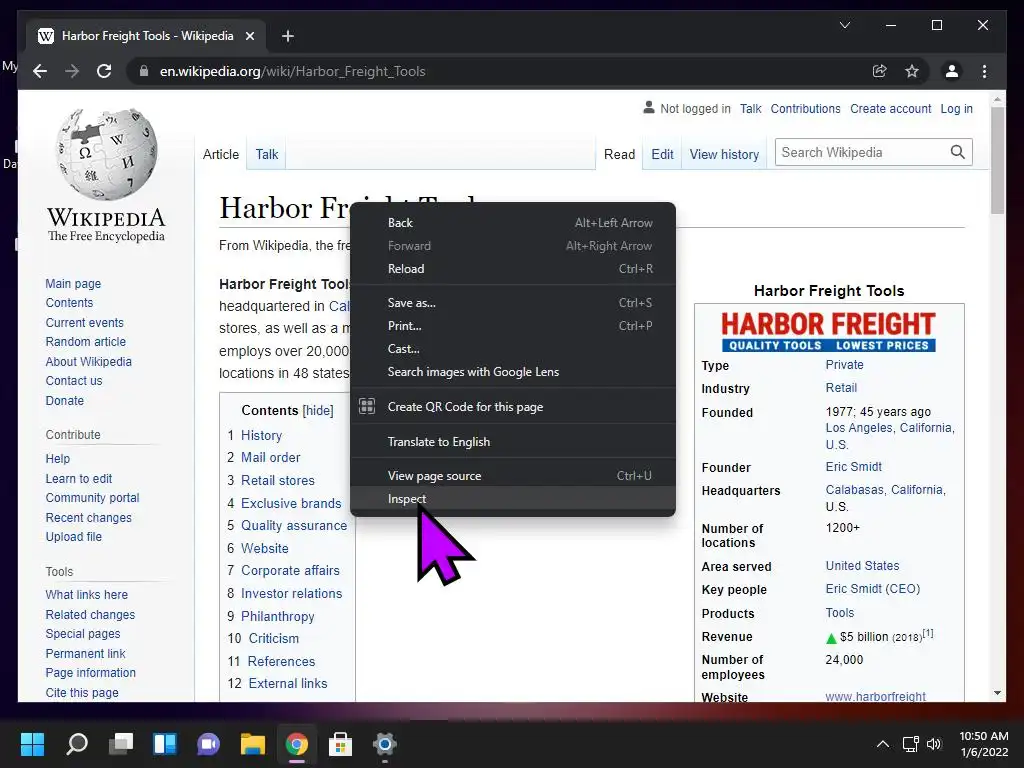Click the Wikipedia globe logo
Screen dimensions: 1024x768
(x=106, y=154)
